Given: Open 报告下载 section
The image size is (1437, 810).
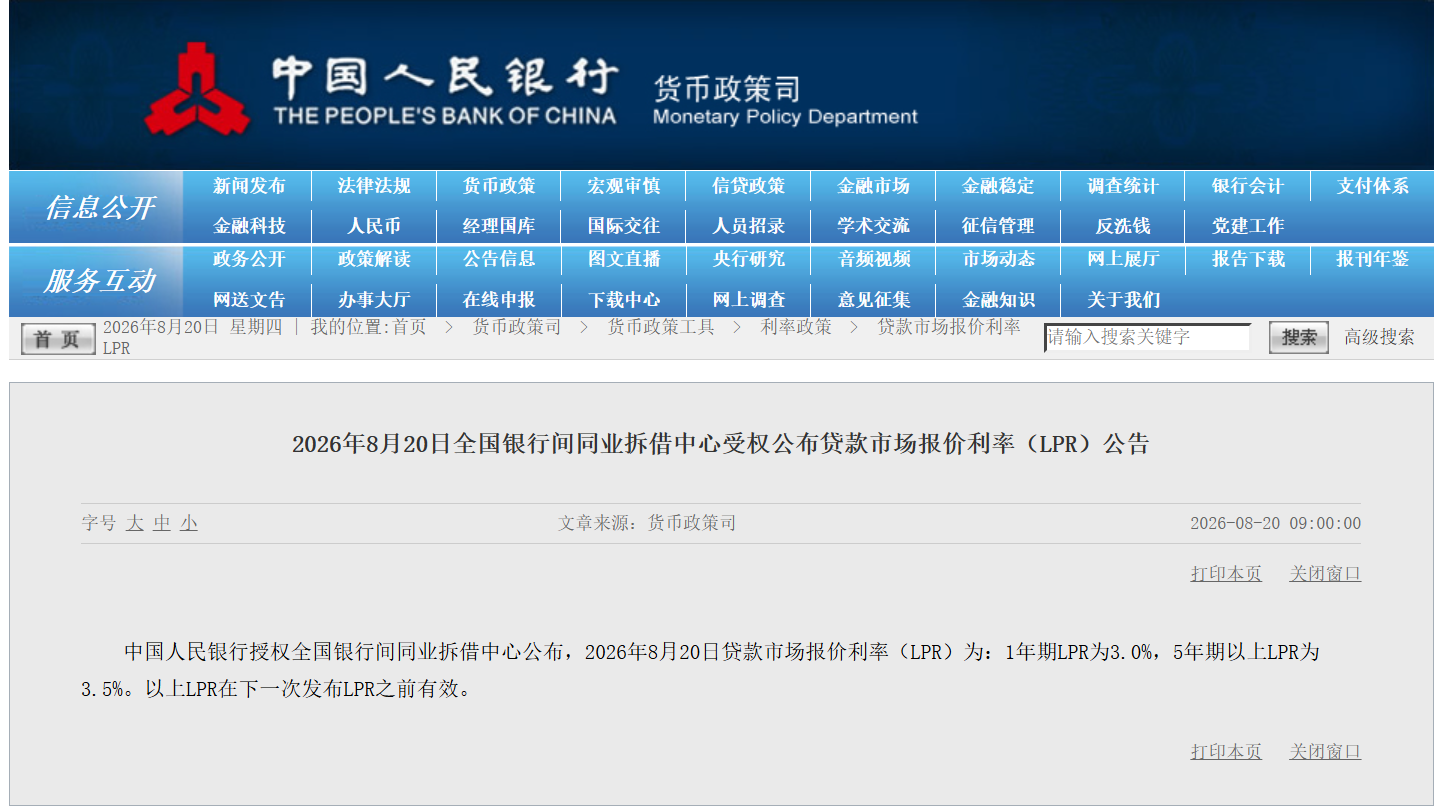Looking at the screenshot, I should tap(1248, 259).
